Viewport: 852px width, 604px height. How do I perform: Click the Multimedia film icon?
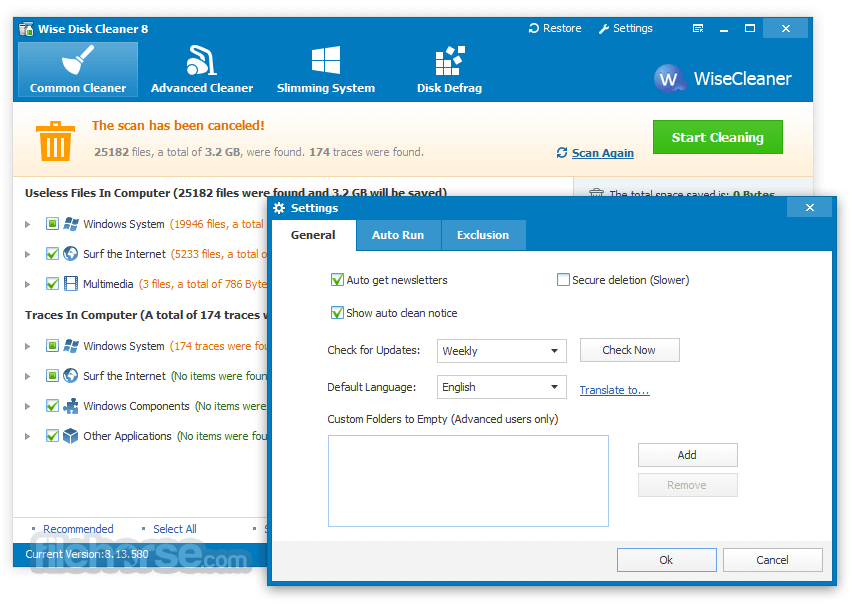71,284
